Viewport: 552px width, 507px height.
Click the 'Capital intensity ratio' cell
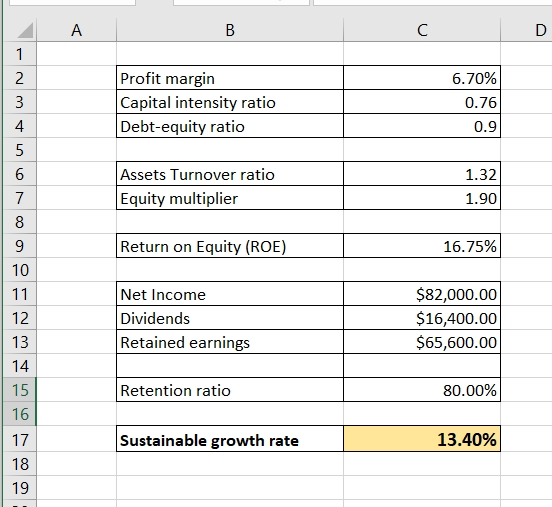coord(230,102)
